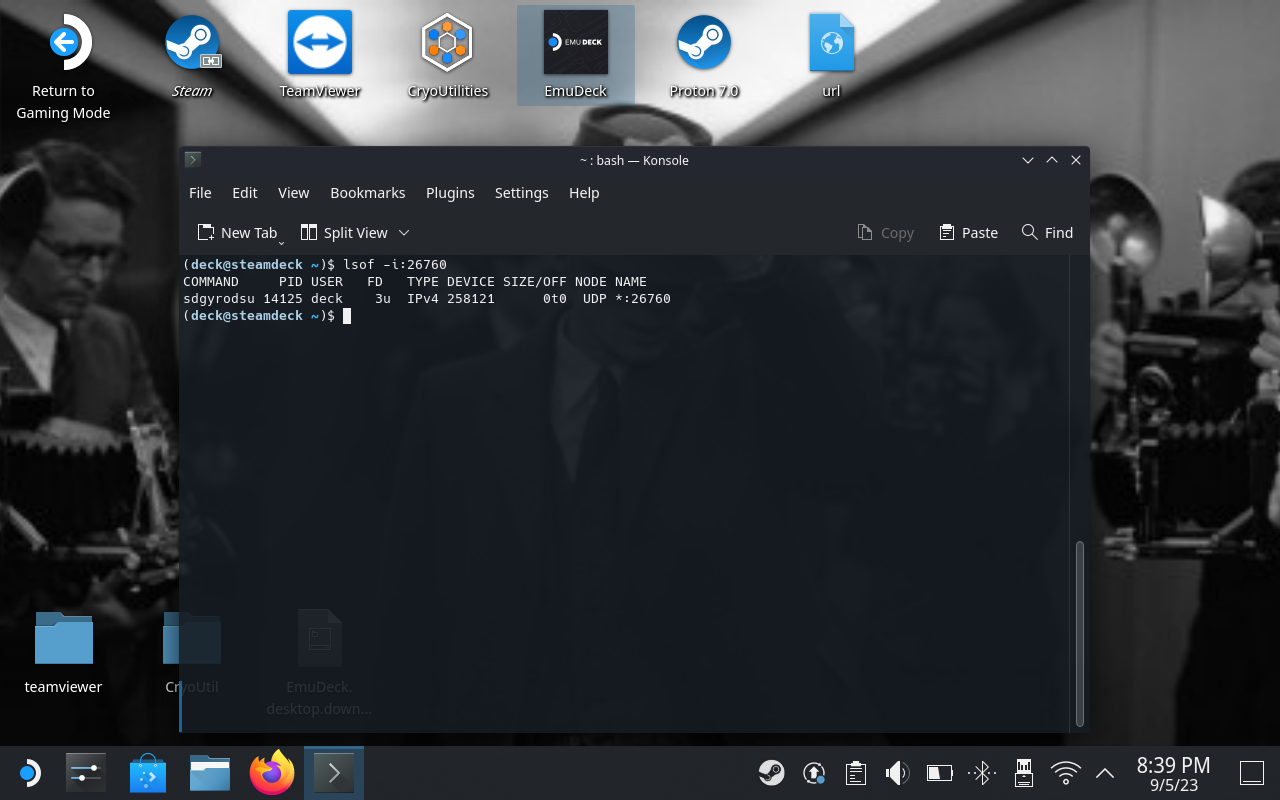
Task: Open the Dolphin file manager in the taskbar
Action: pos(210,773)
